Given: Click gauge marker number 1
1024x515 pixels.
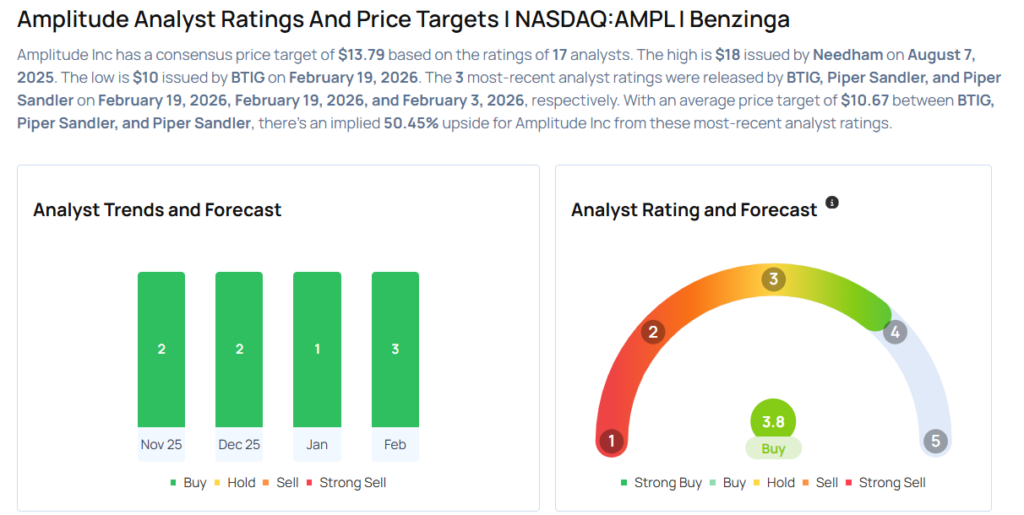Looking at the screenshot, I should (x=610, y=441).
